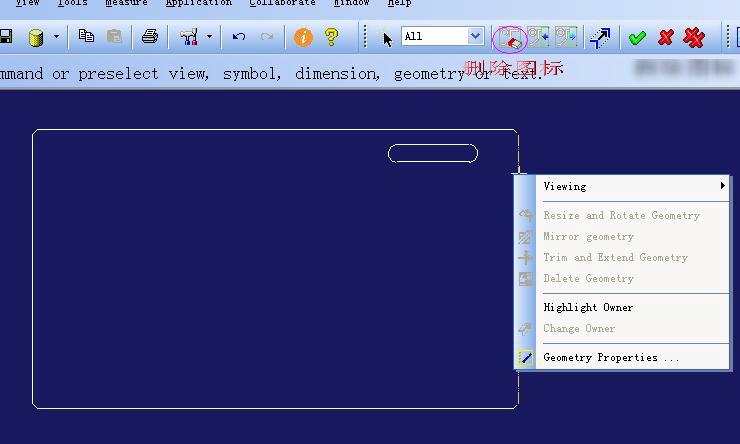Click the yellow question mark Help icon
The image size is (740, 444).
(331, 37)
